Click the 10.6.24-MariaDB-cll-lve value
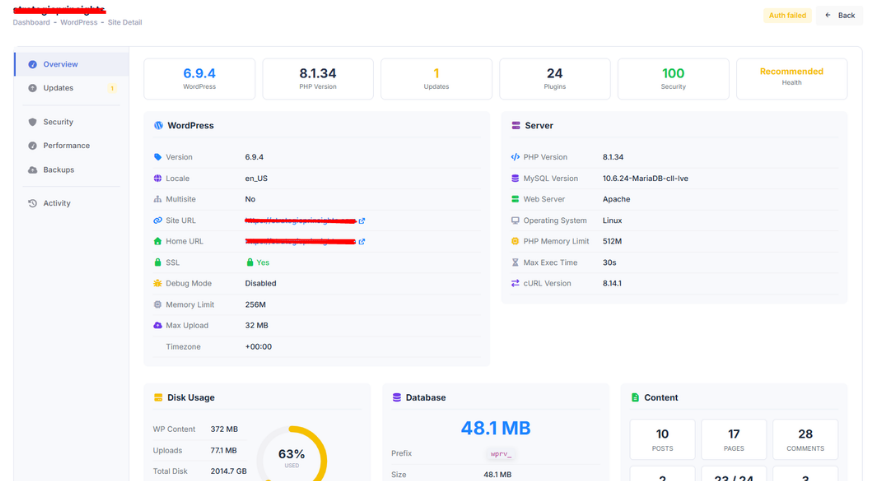The height and width of the screenshot is (481, 875). click(645, 179)
